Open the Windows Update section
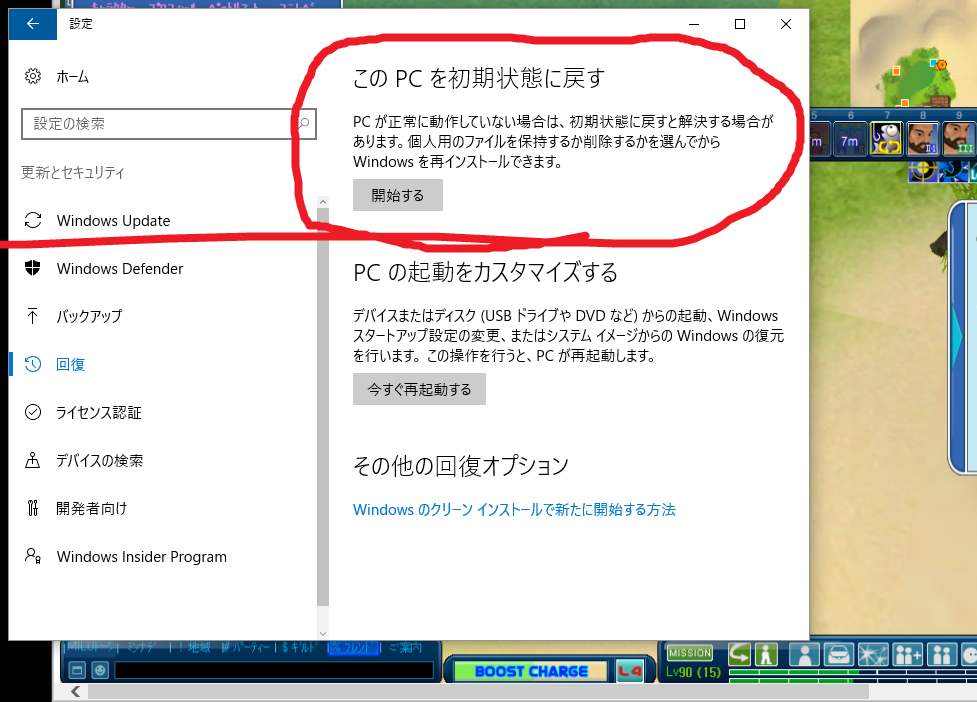977x702 pixels. point(113,221)
